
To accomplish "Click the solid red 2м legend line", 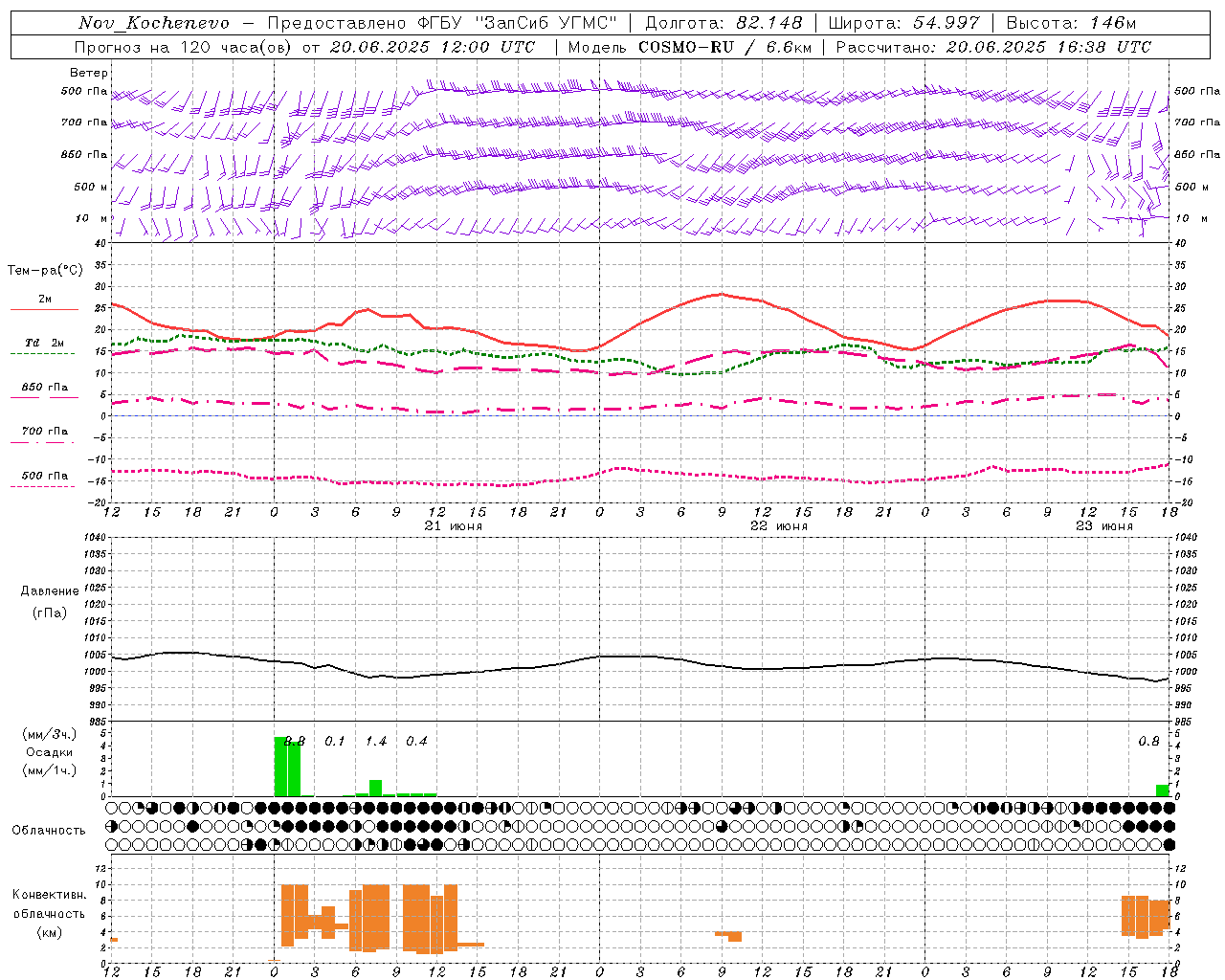I will pyautogui.click(x=44, y=309).
